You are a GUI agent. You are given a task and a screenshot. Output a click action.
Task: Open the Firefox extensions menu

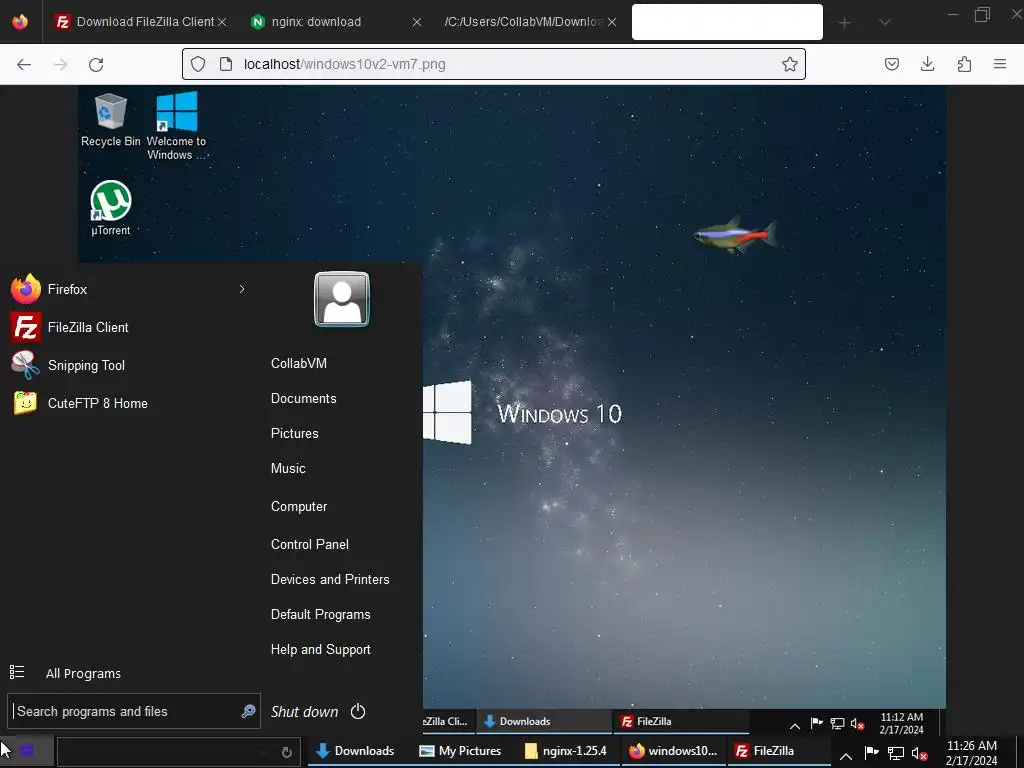(964, 64)
